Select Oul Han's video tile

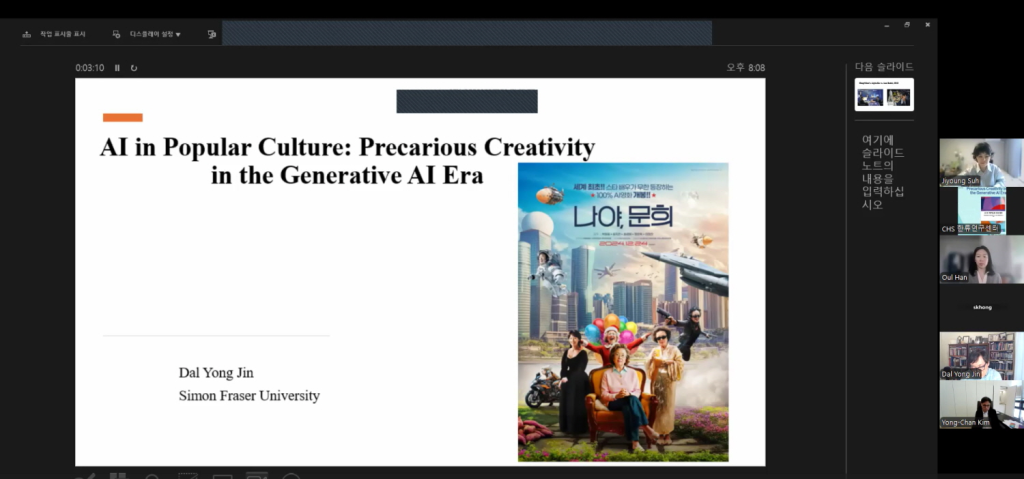(x=982, y=259)
